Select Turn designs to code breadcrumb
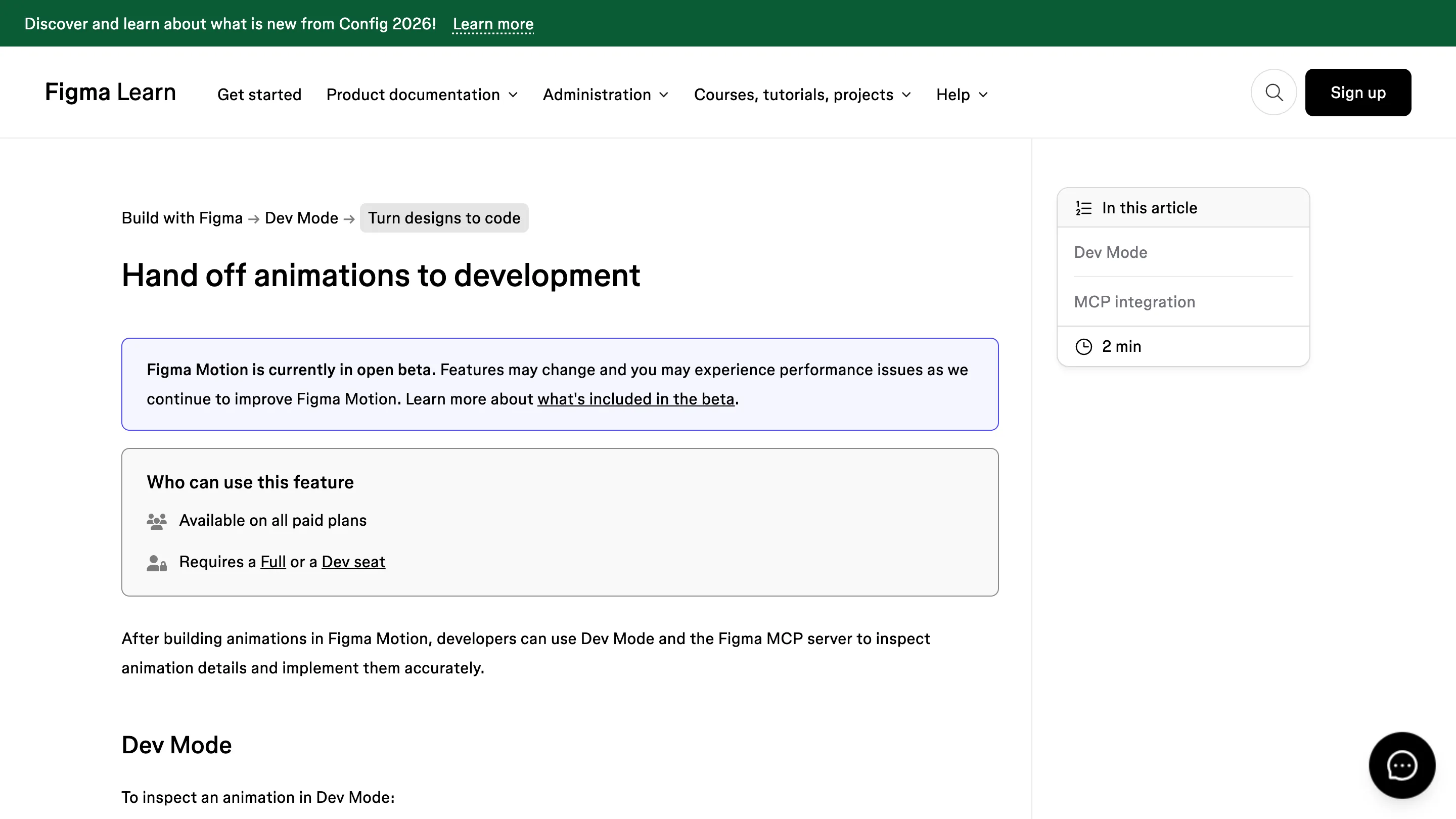This screenshot has height=819, width=1456. coord(444,218)
